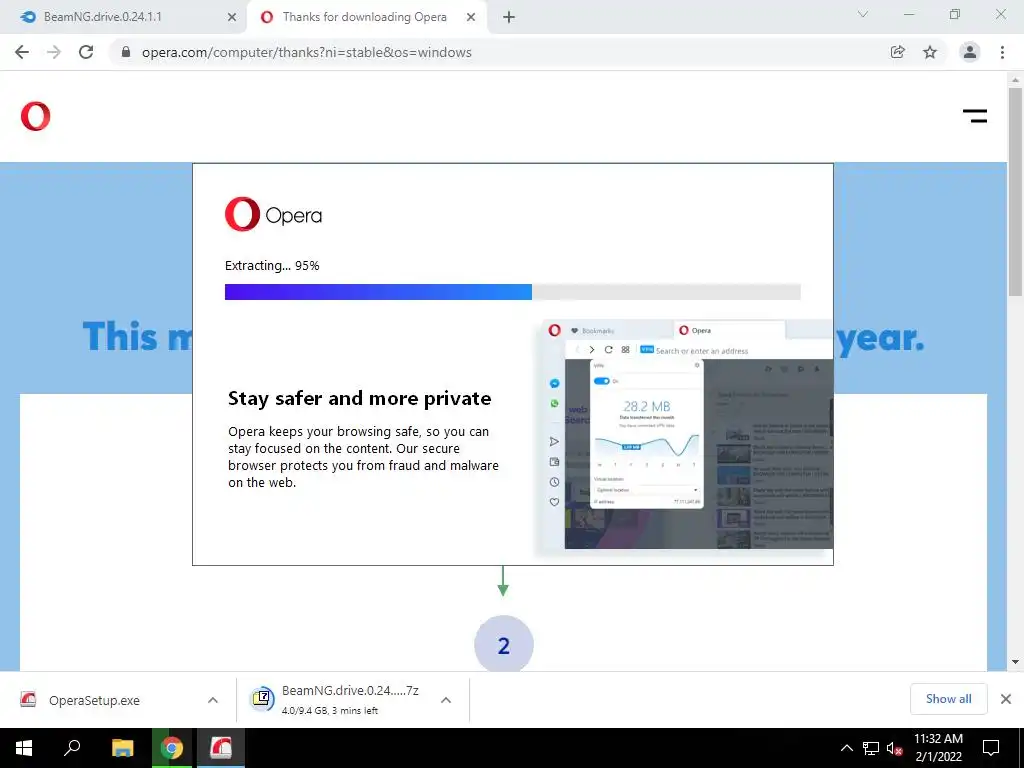Open Chrome three-dot menu
Screen dimensions: 1024x768
(x=1002, y=52)
